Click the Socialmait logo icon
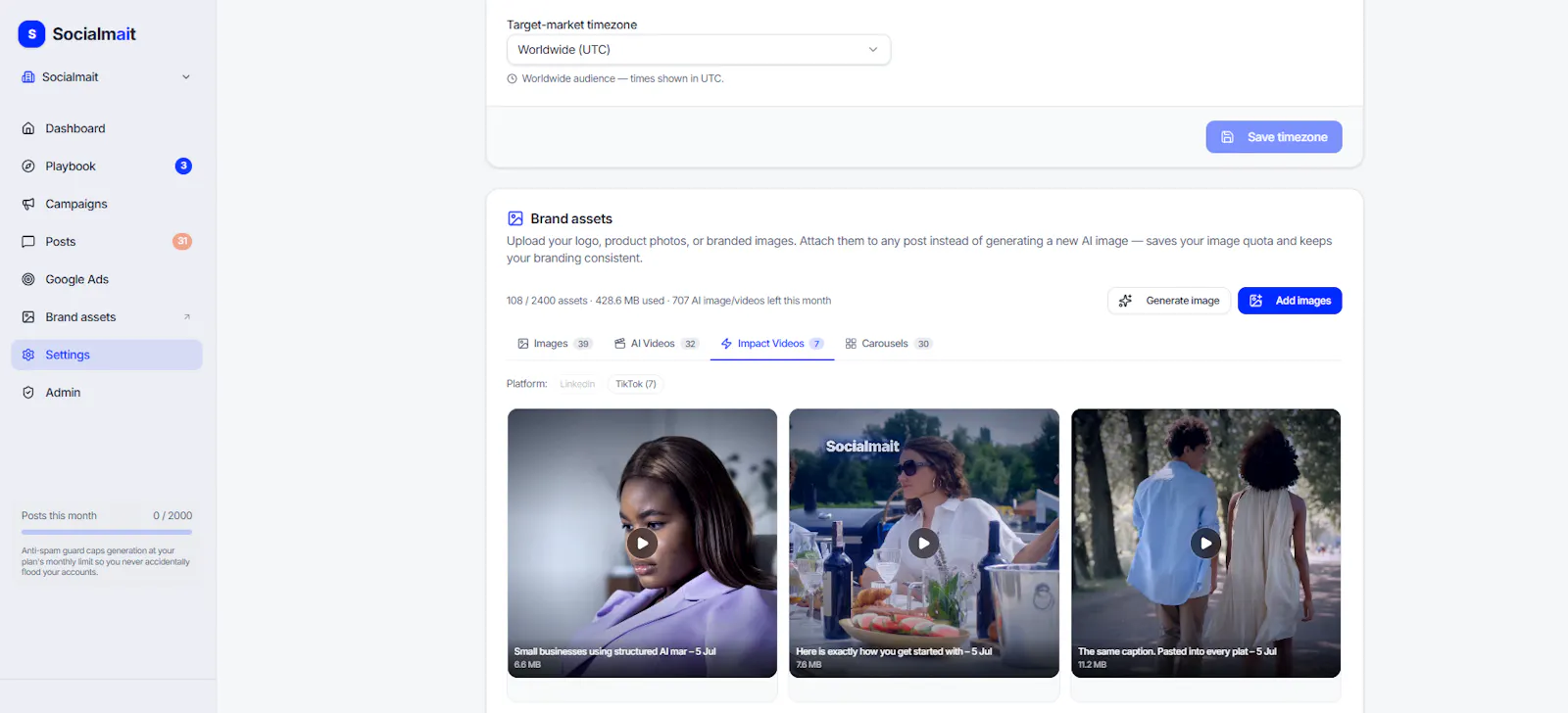Image resolution: width=1568 pixels, height=713 pixels. (31, 34)
